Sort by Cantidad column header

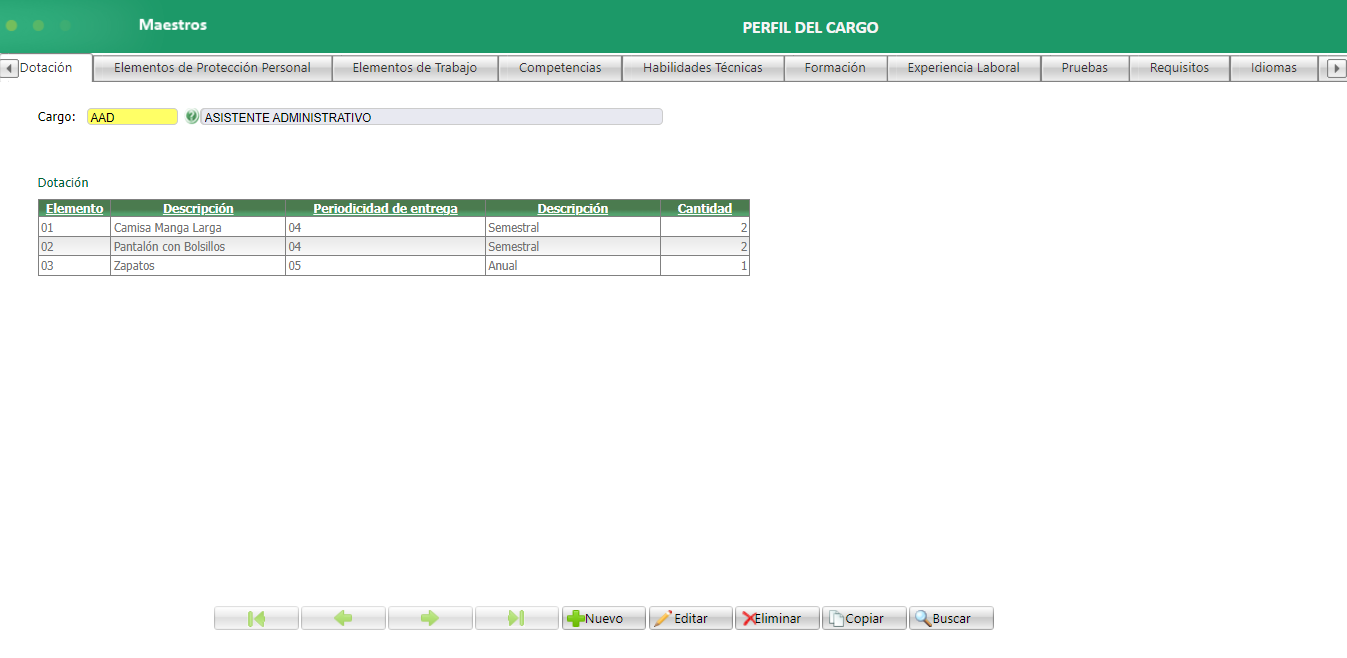click(x=705, y=209)
